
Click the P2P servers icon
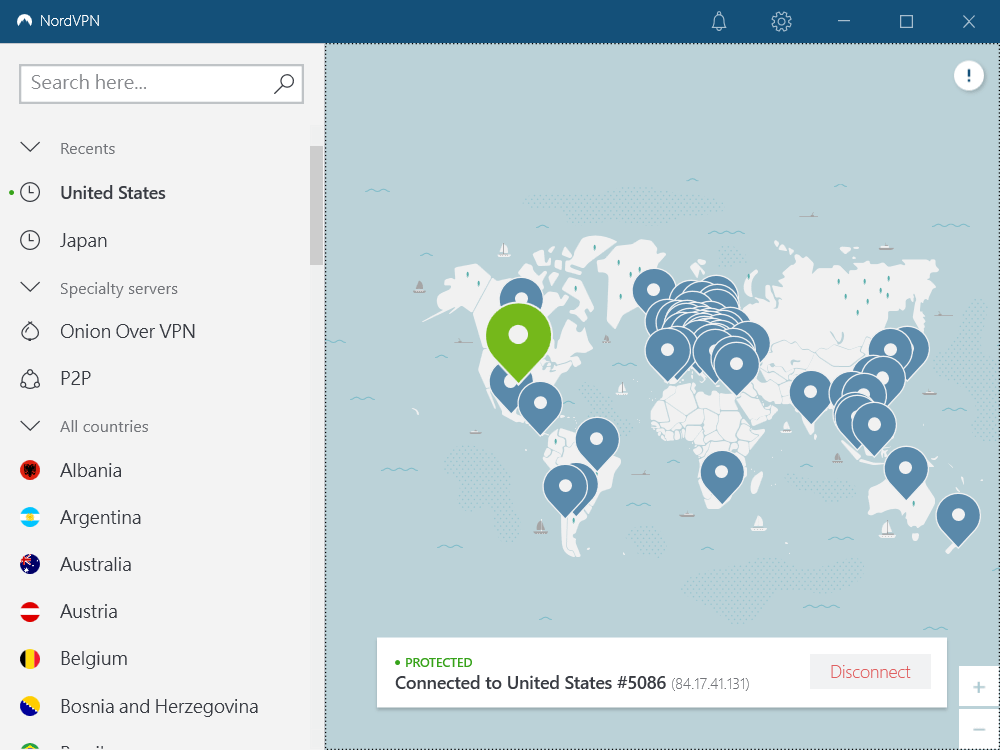(x=30, y=379)
